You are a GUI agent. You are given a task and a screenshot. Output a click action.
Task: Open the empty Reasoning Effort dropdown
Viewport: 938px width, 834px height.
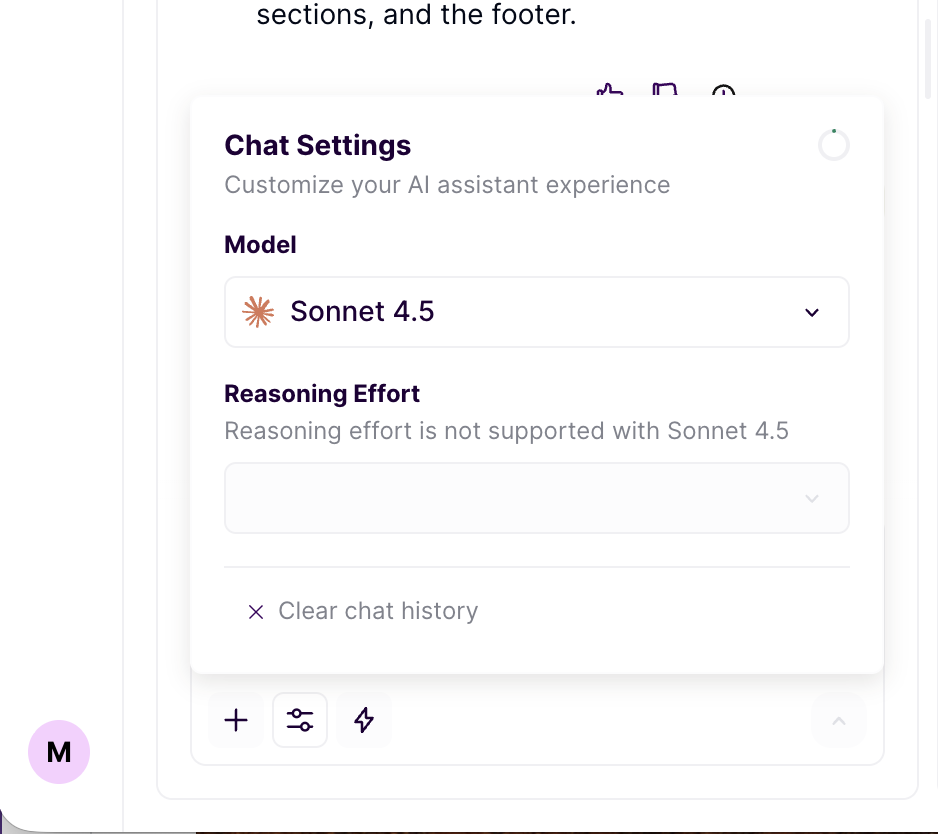[x=536, y=498]
